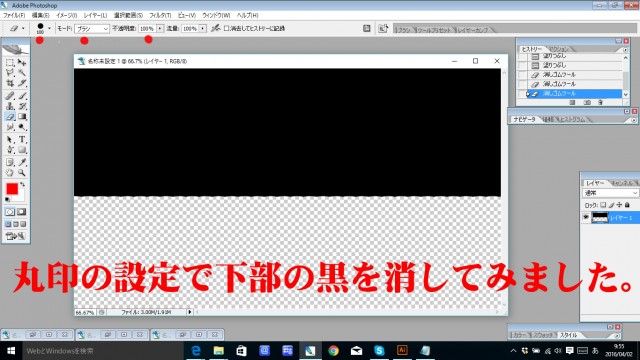Select the Clone Stamp tool
Screen dimensions: 640x360
(10, 107)
